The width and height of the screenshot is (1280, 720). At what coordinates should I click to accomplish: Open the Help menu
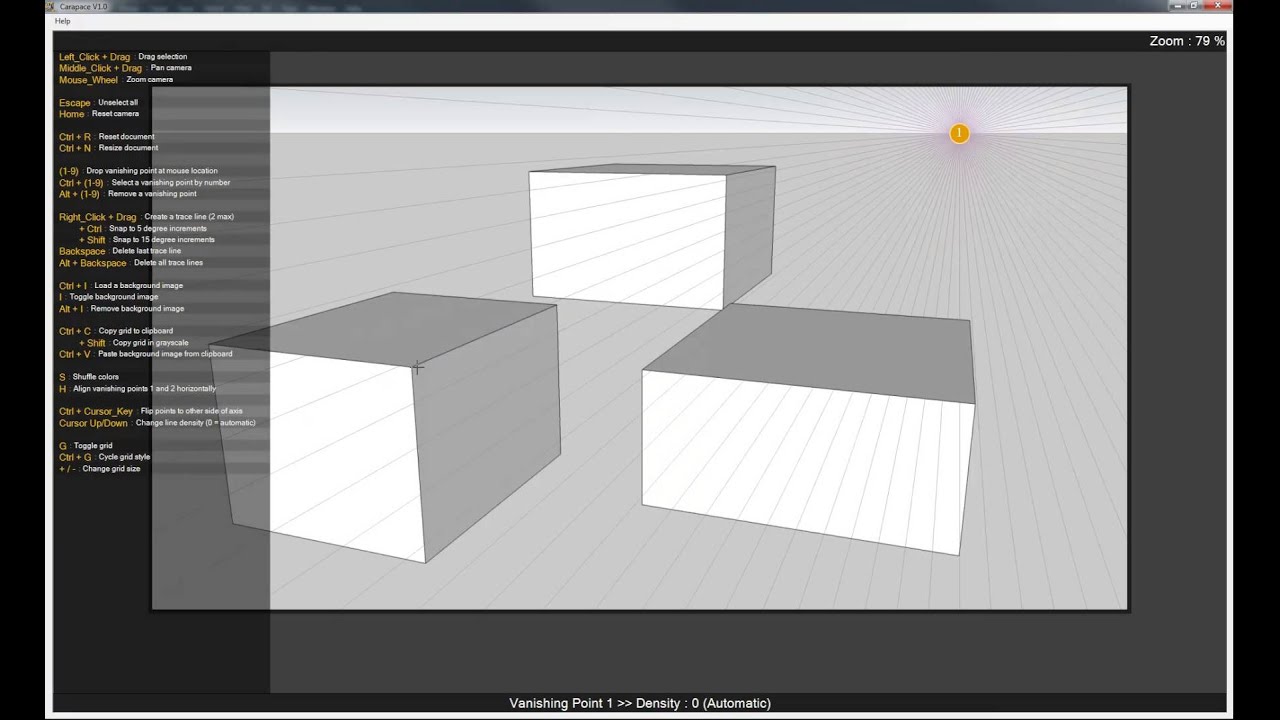[62, 21]
